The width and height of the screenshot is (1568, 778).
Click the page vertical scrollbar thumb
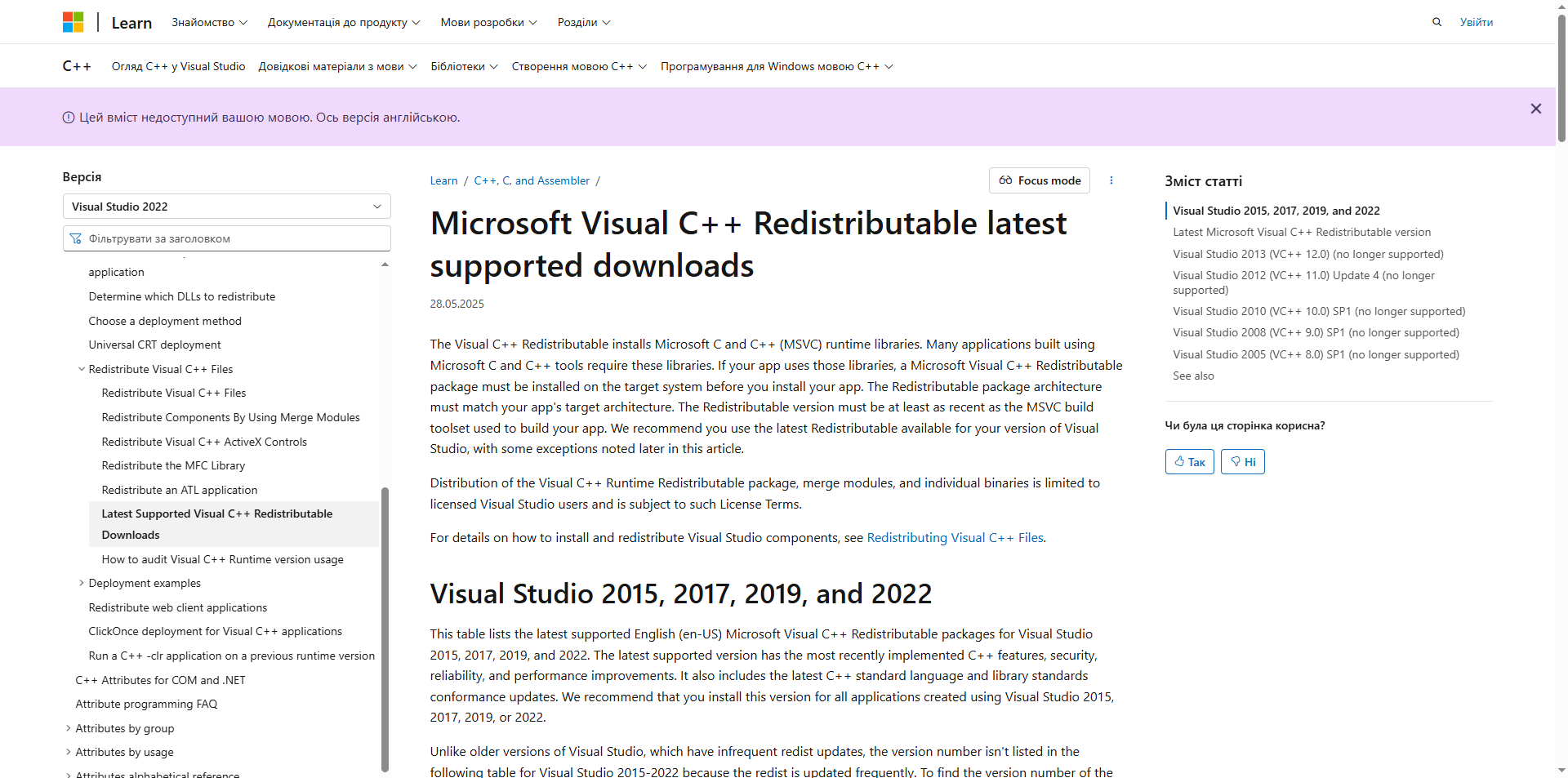tap(1561, 79)
